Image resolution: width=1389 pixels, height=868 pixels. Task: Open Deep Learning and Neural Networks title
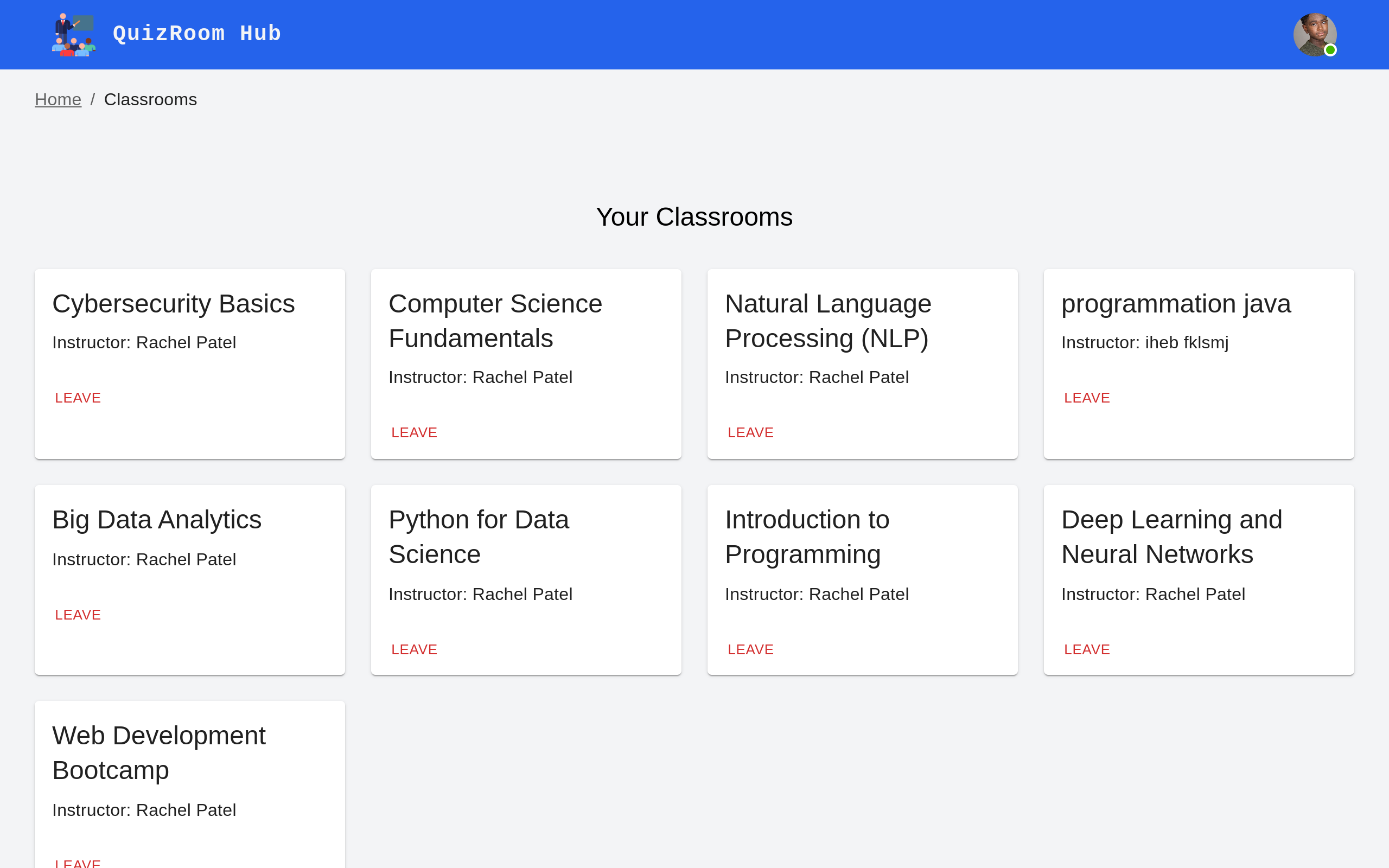pos(1171,537)
